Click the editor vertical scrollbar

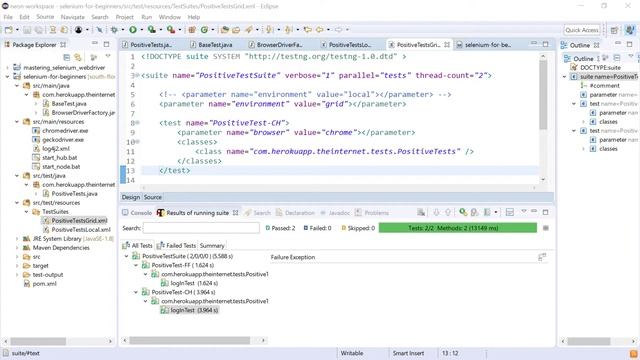pos(543,95)
